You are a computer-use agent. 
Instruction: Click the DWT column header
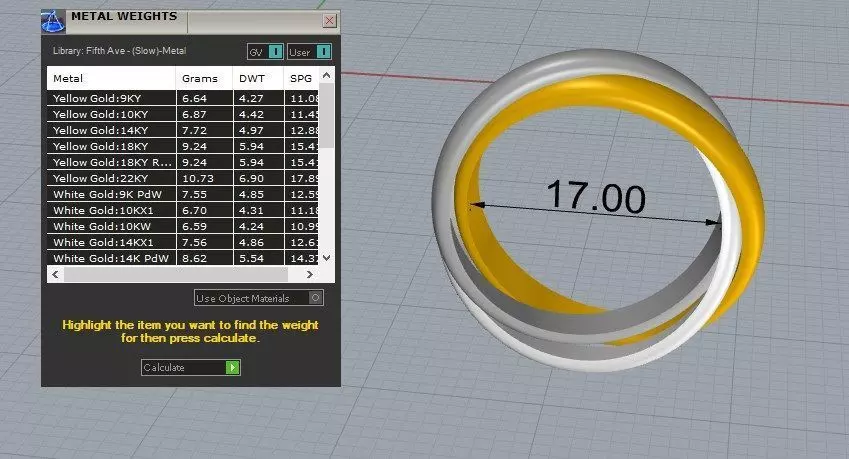click(258, 78)
